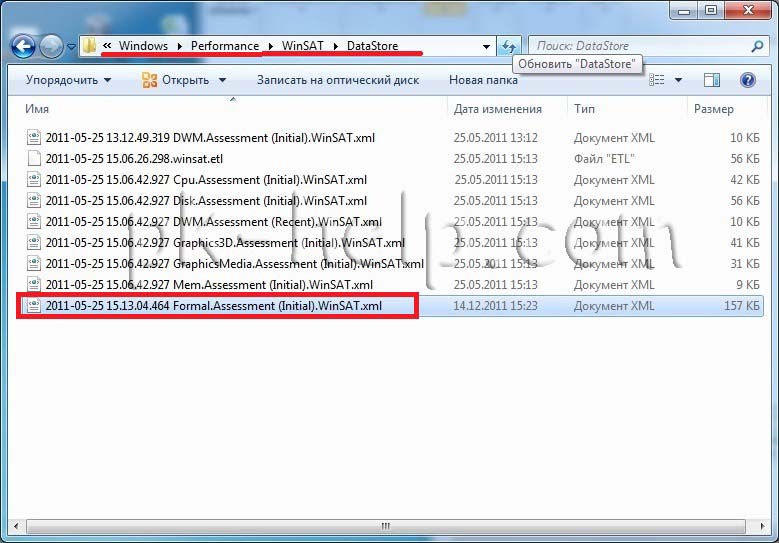Click the XML icon of GraphicsMedia.Assessment file
Viewport: 779px width, 543px height.
click(x=34, y=264)
